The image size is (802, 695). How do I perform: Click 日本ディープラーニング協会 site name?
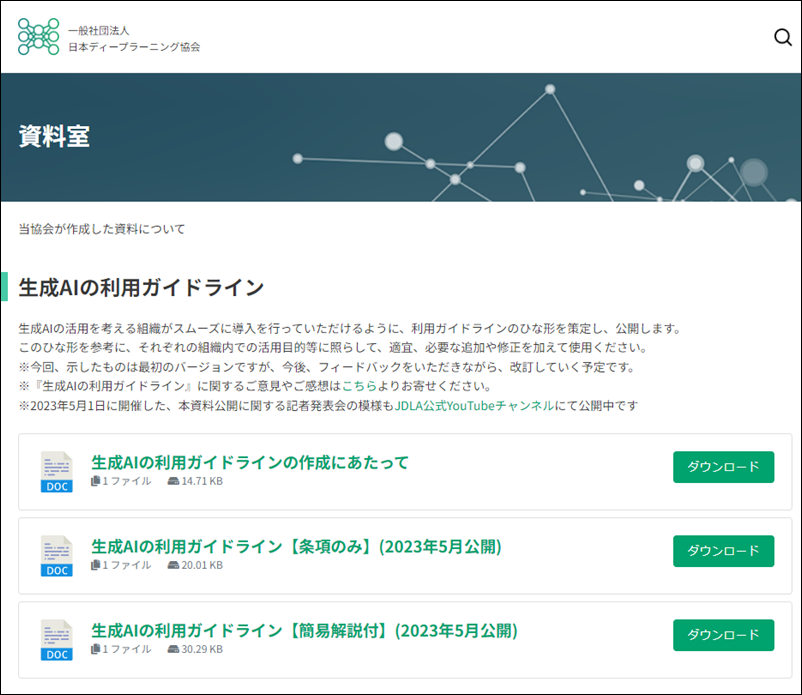coord(134,47)
